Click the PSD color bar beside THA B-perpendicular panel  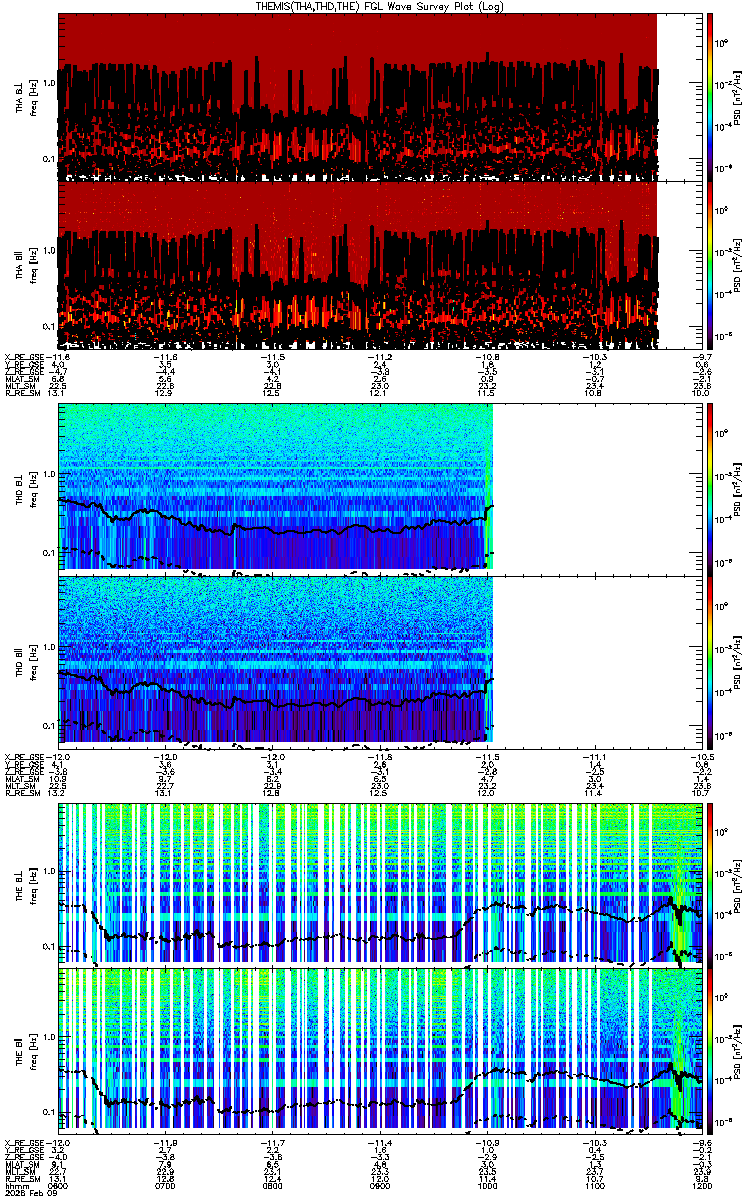coord(709,96)
